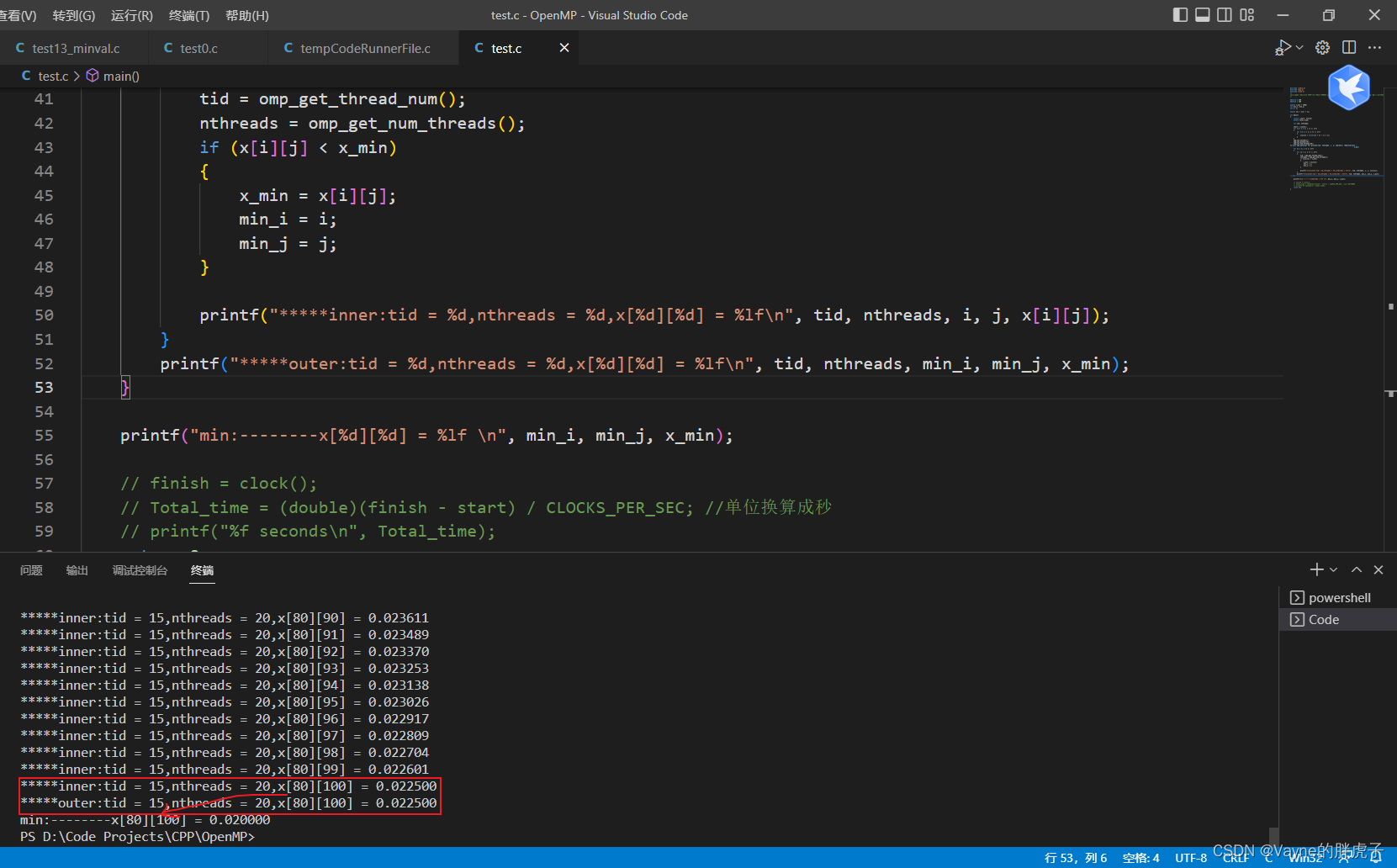Click the printf outer:tid line in editor

coord(644,363)
